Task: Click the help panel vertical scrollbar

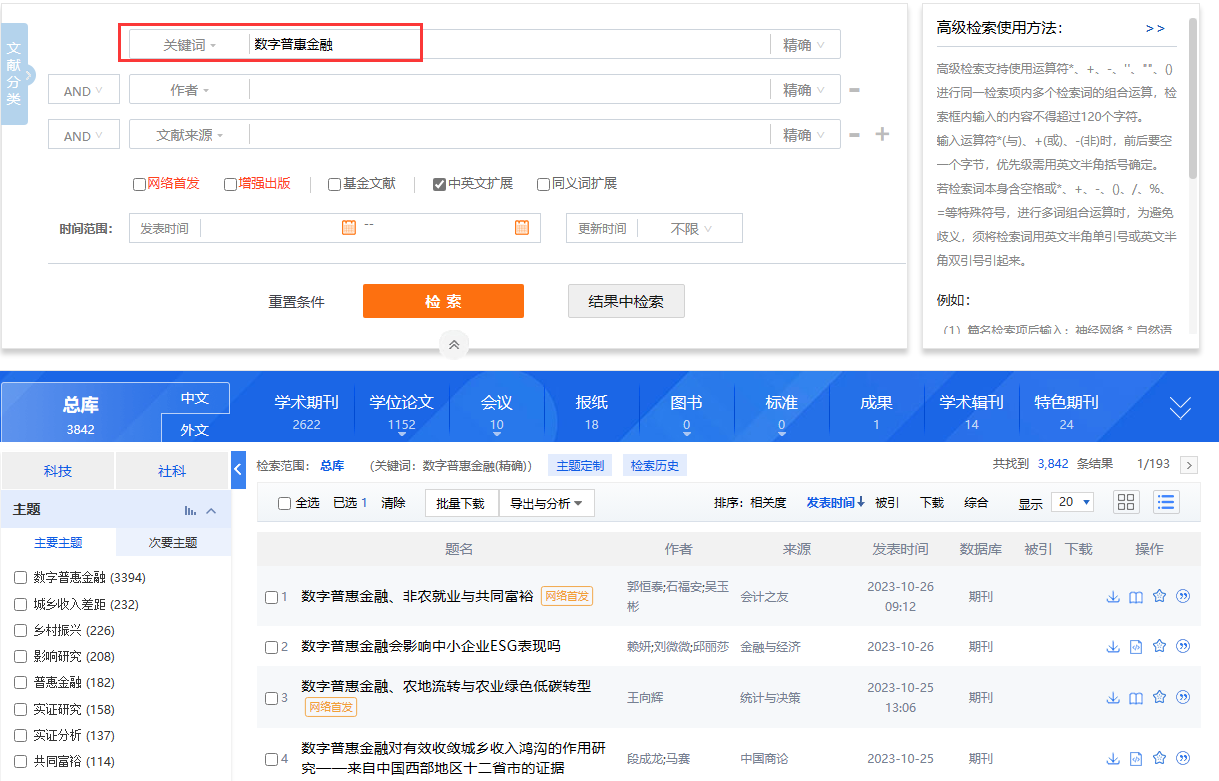Action: (x=1192, y=100)
